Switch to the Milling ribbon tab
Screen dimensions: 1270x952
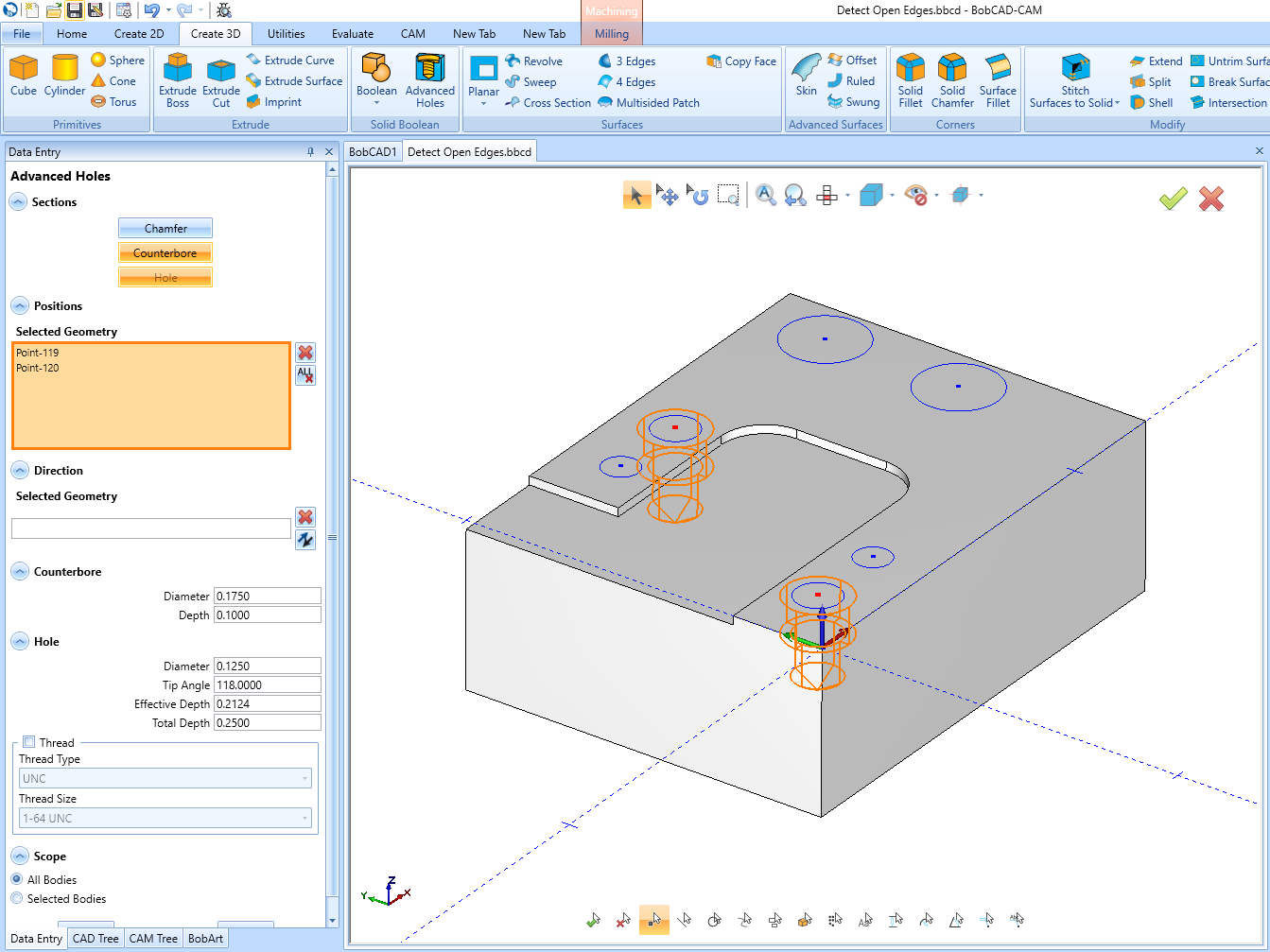click(611, 33)
